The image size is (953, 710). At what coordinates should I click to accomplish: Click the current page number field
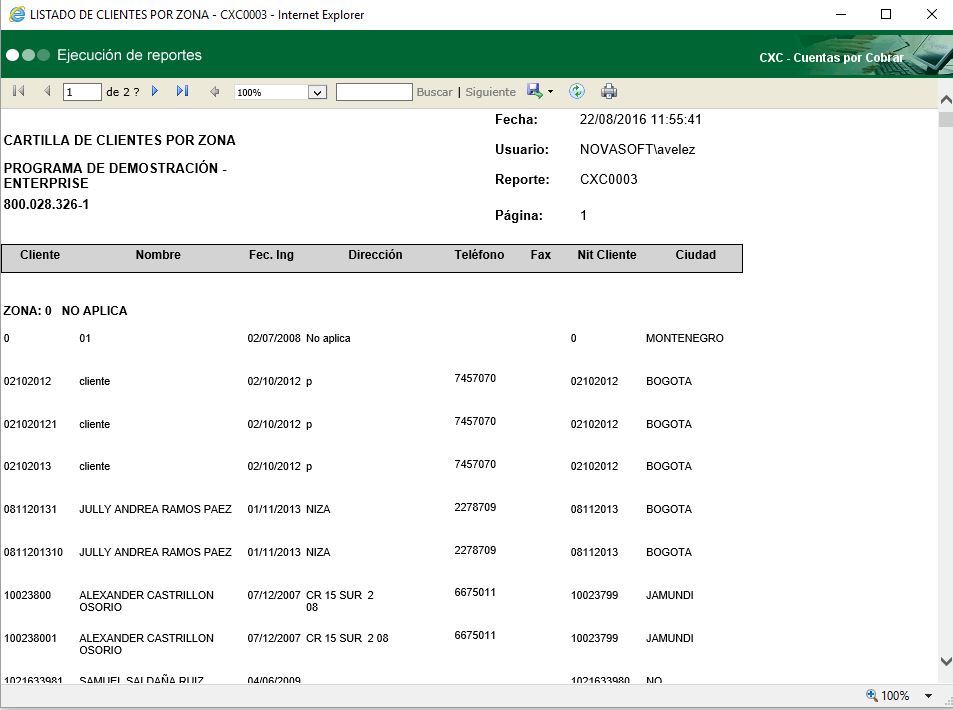point(82,92)
